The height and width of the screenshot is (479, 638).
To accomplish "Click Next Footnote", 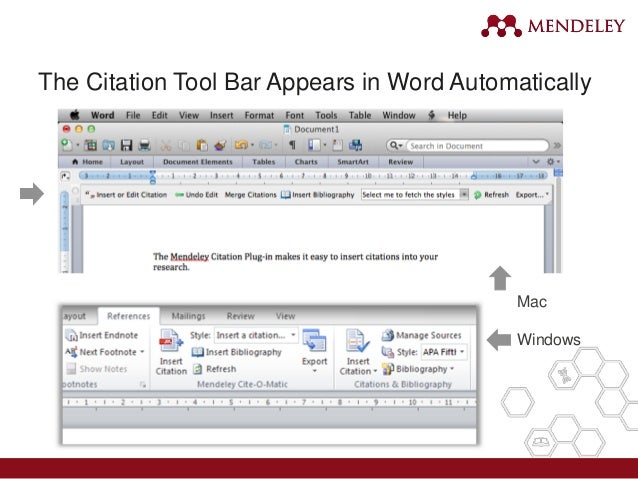I will [x=105, y=352].
